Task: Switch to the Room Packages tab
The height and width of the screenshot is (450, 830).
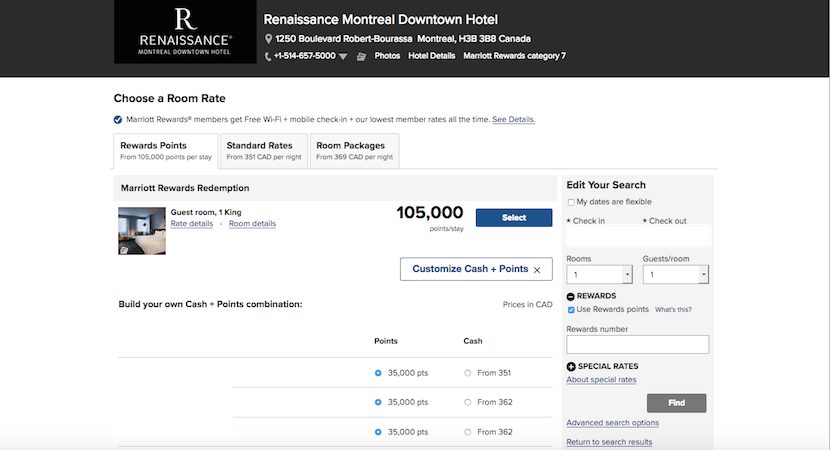Action: click(x=354, y=150)
